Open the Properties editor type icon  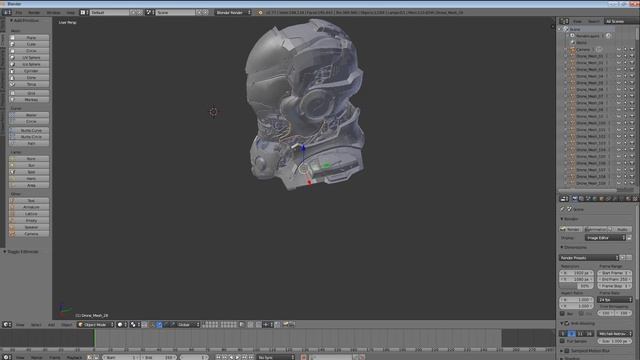click(x=564, y=199)
